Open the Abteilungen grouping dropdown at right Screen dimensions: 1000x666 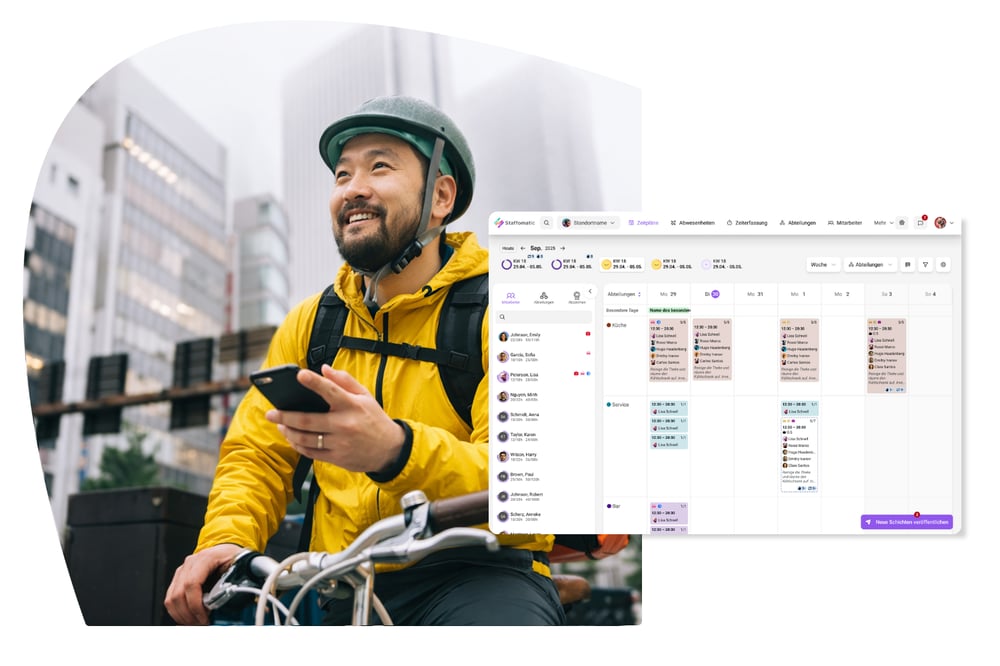coord(870,265)
